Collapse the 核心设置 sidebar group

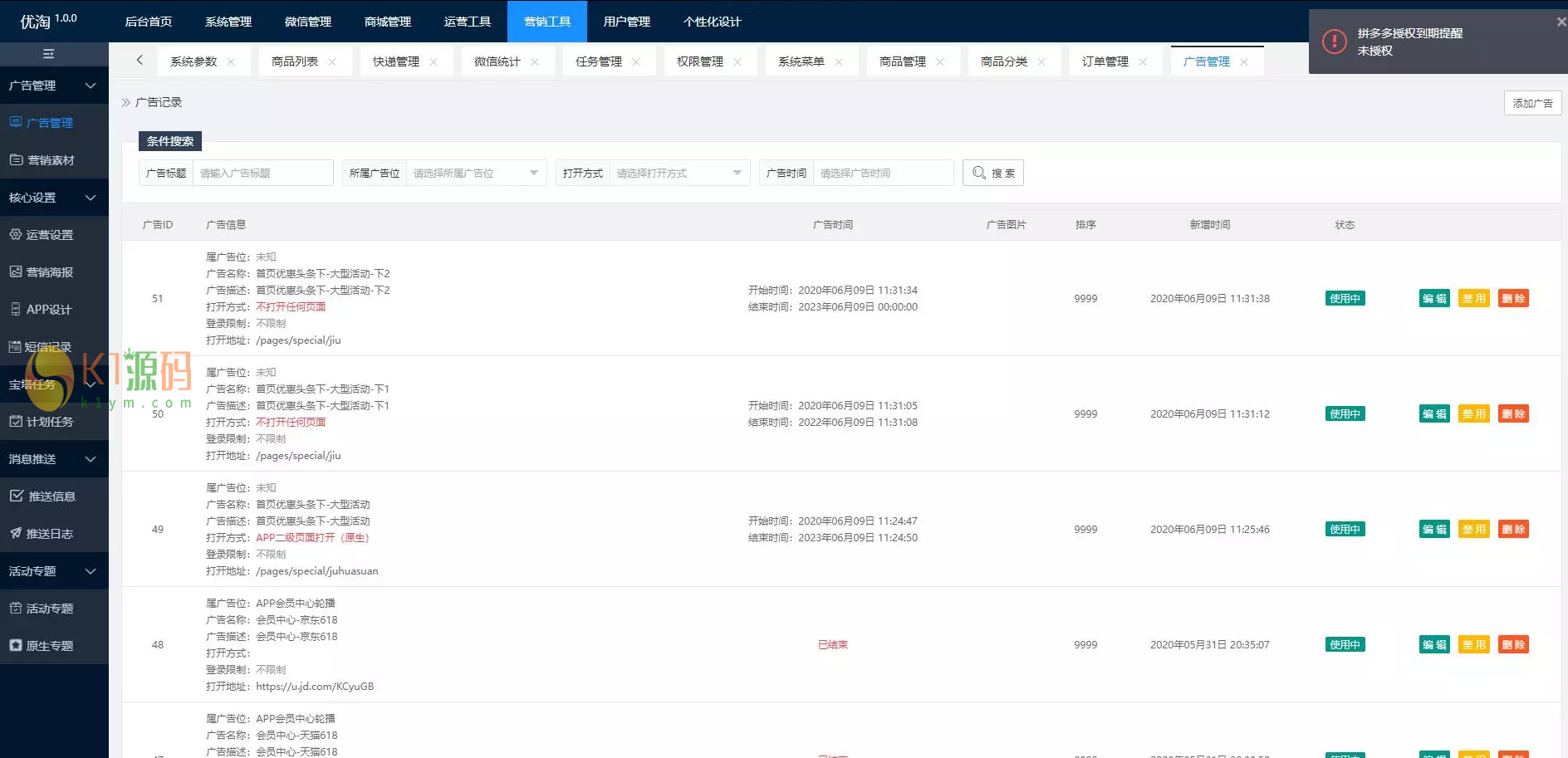54,198
